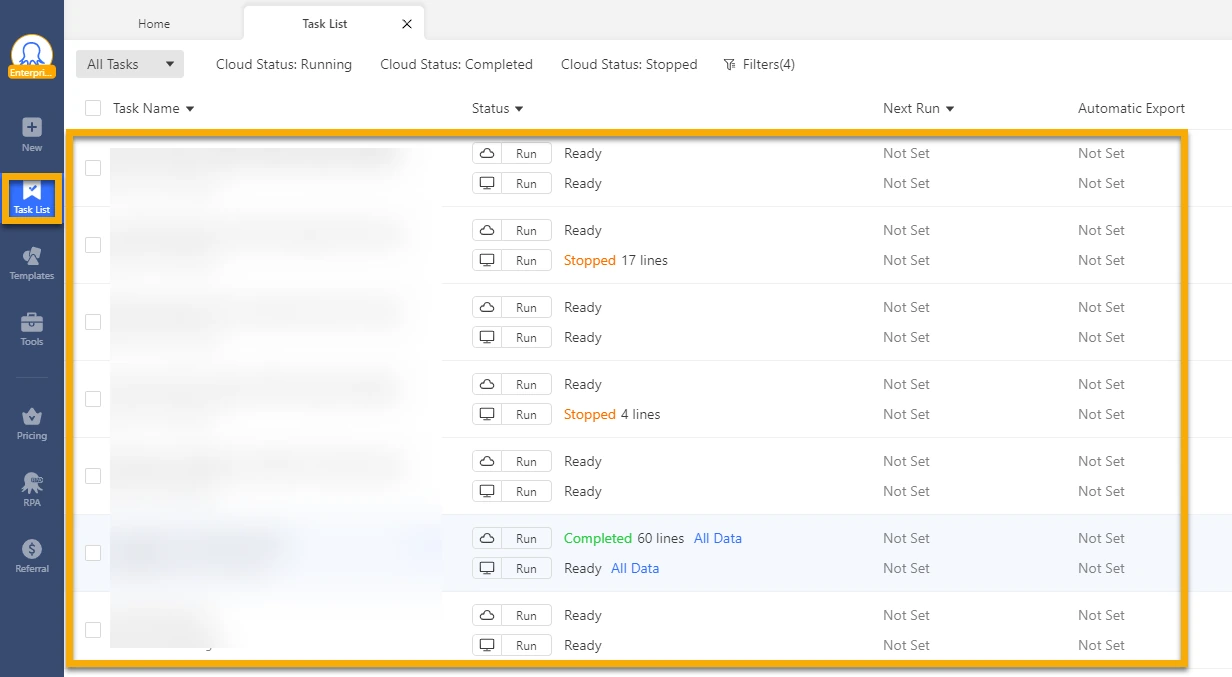Screen dimensions: 1232x677
Task: Filter by Cloud Status: Running
Action: tap(284, 64)
